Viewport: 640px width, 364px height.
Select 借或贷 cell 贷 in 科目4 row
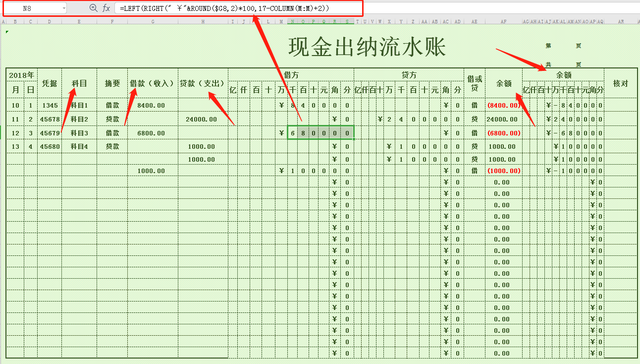474,146
